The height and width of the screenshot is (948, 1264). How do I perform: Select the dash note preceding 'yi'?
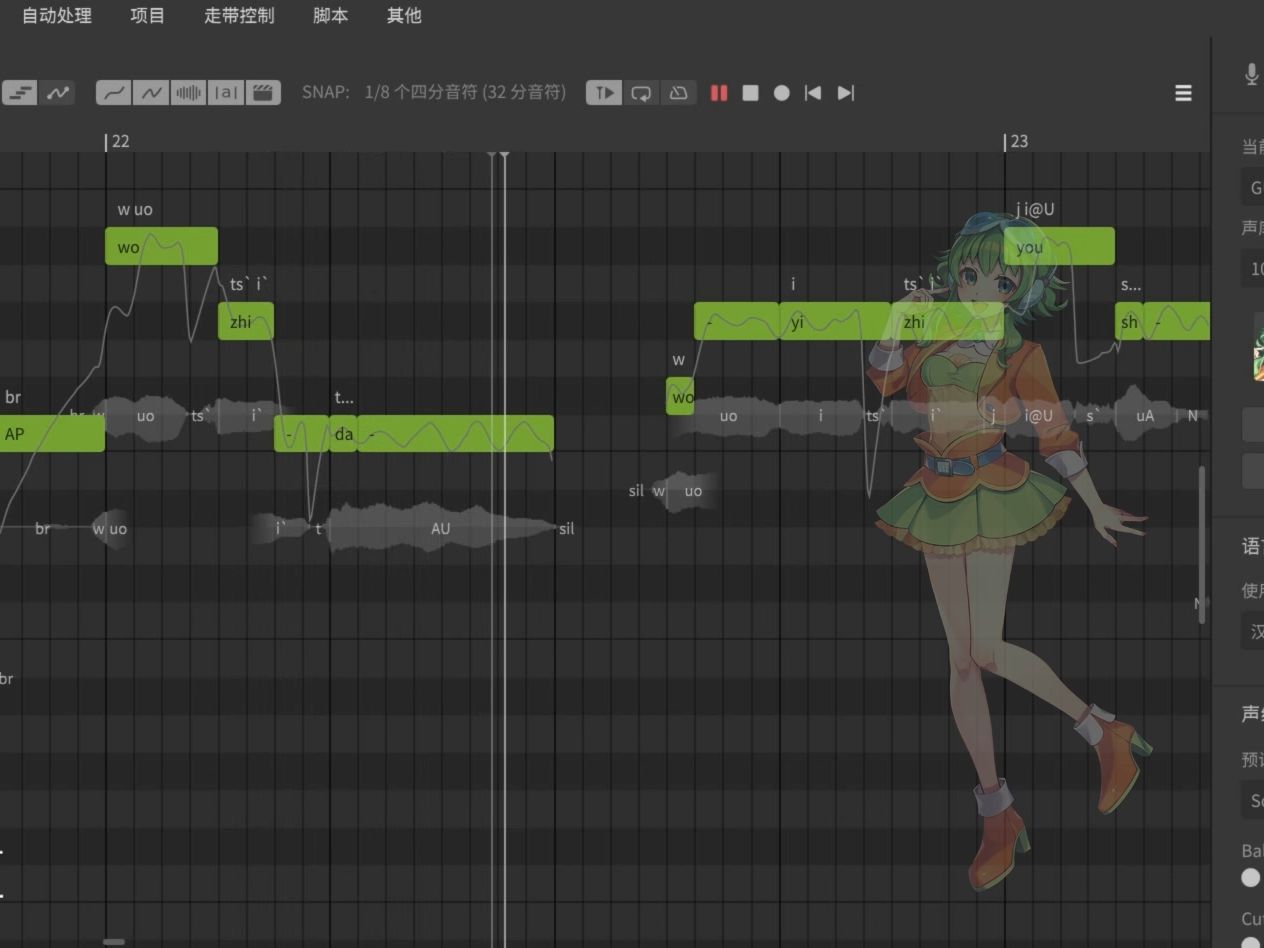[737, 321]
